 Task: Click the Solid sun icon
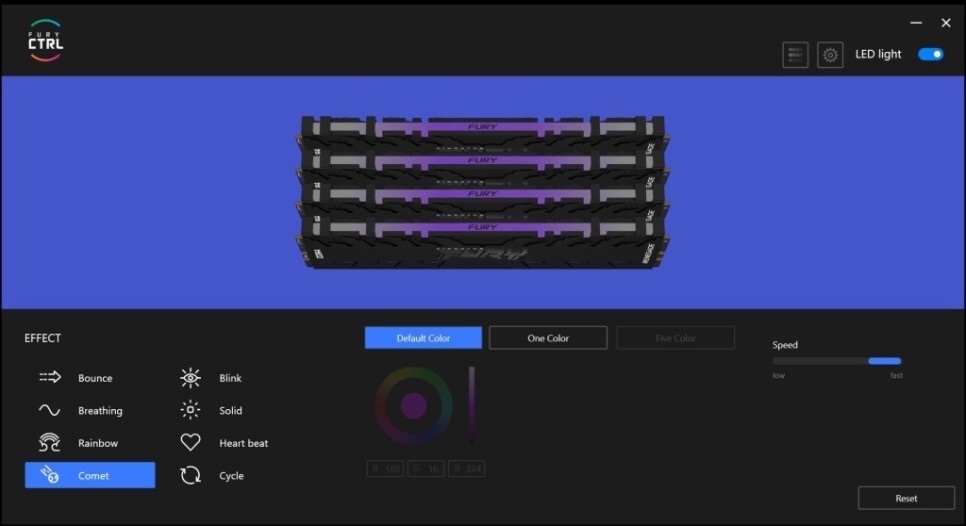pyautogui.click(x=190, y=410)
